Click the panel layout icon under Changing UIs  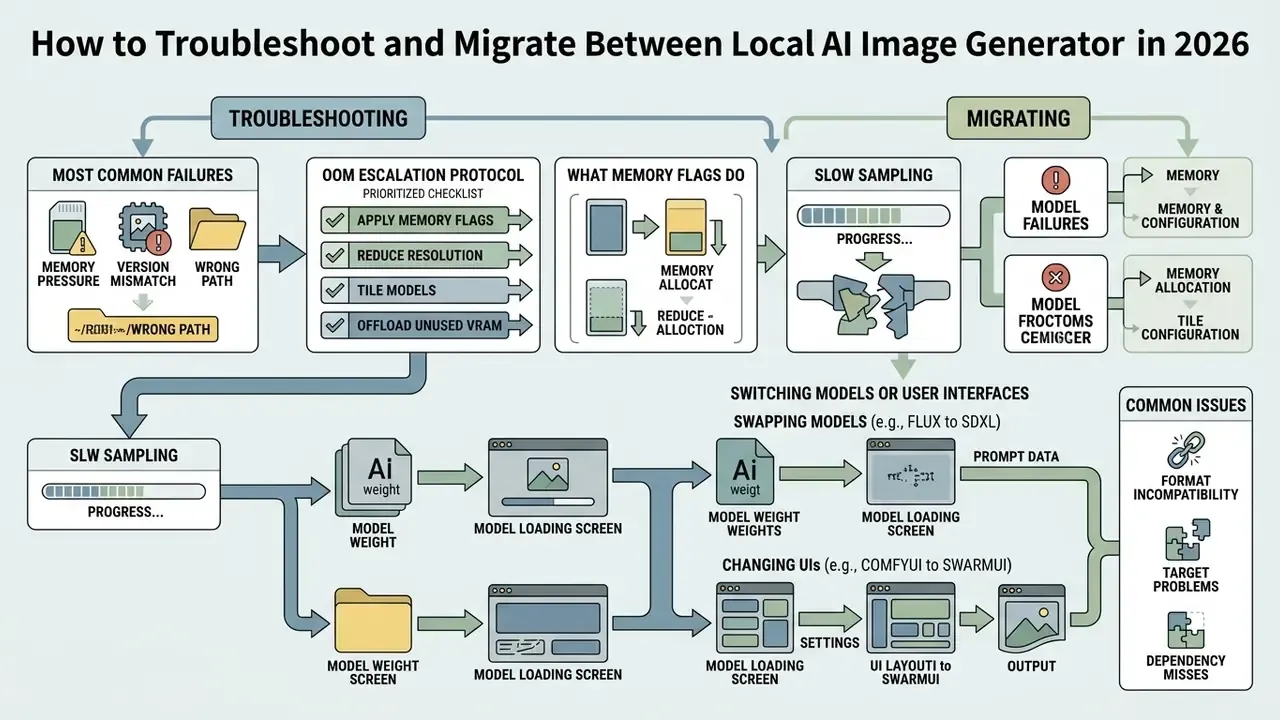click(755, 620)
